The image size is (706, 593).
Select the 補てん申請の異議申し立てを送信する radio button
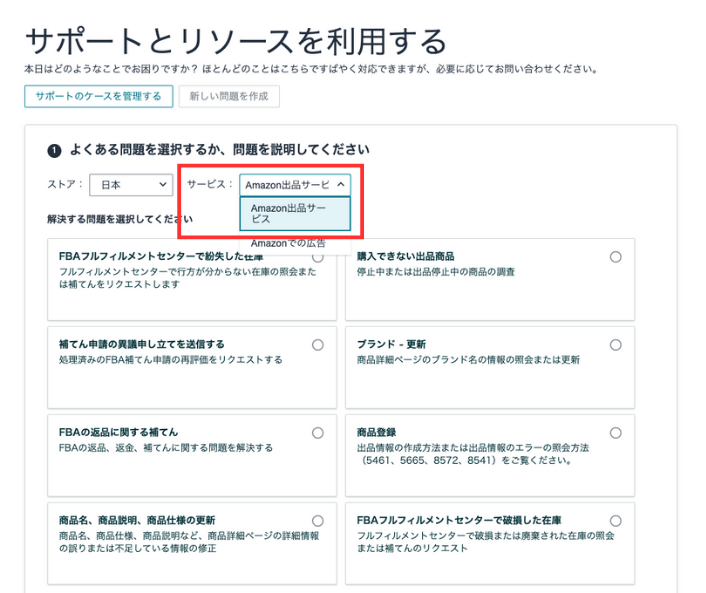(318, 345)
